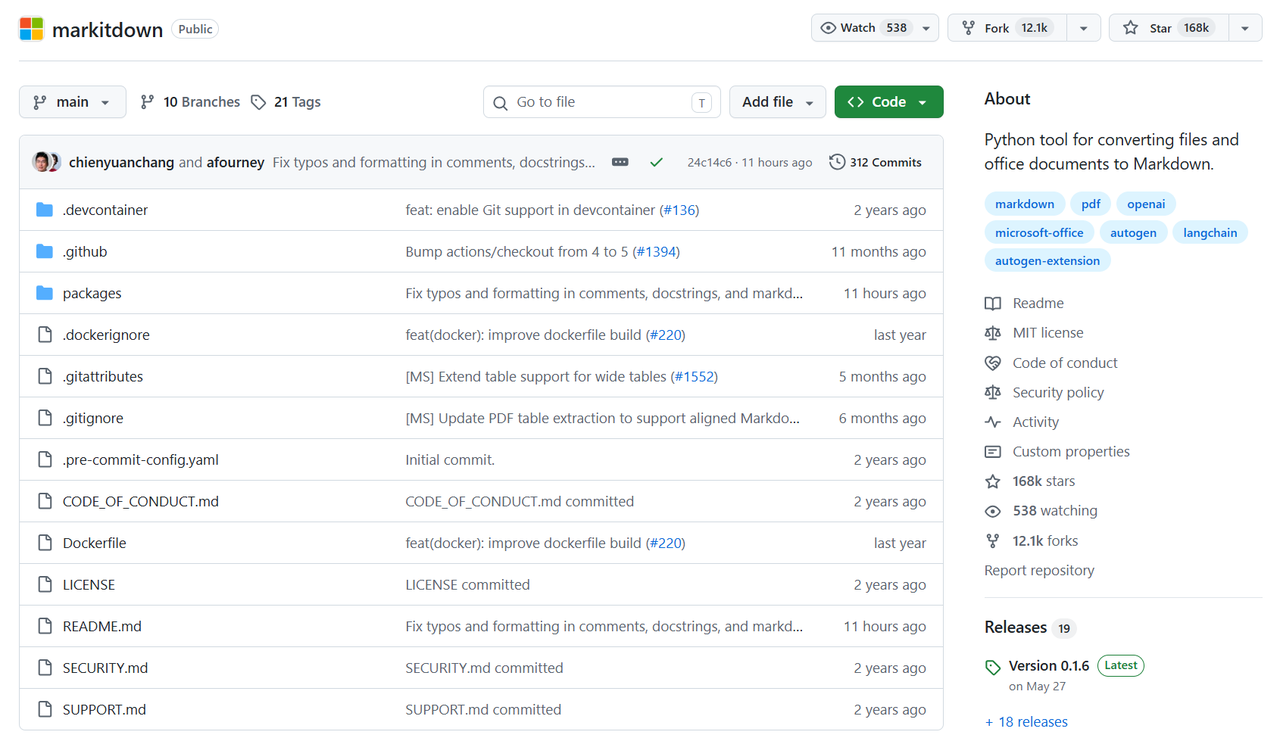Viewport: 1280px width, 738px height.
Task: Click the SUPPORT.md file icon
Action: pyautogui.click(x=44, y=710)
